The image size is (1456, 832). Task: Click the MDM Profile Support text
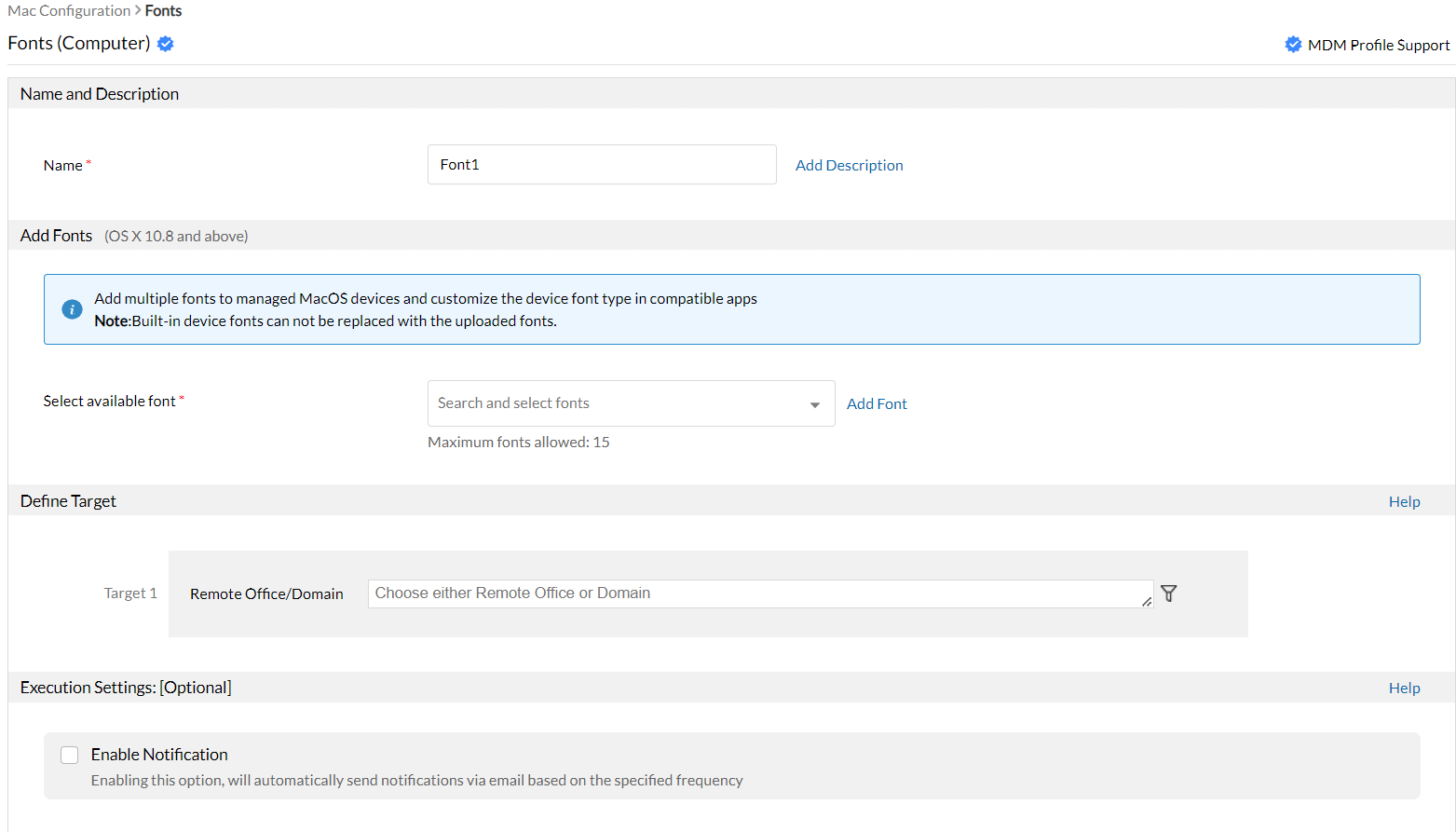tap(1378, 45)
